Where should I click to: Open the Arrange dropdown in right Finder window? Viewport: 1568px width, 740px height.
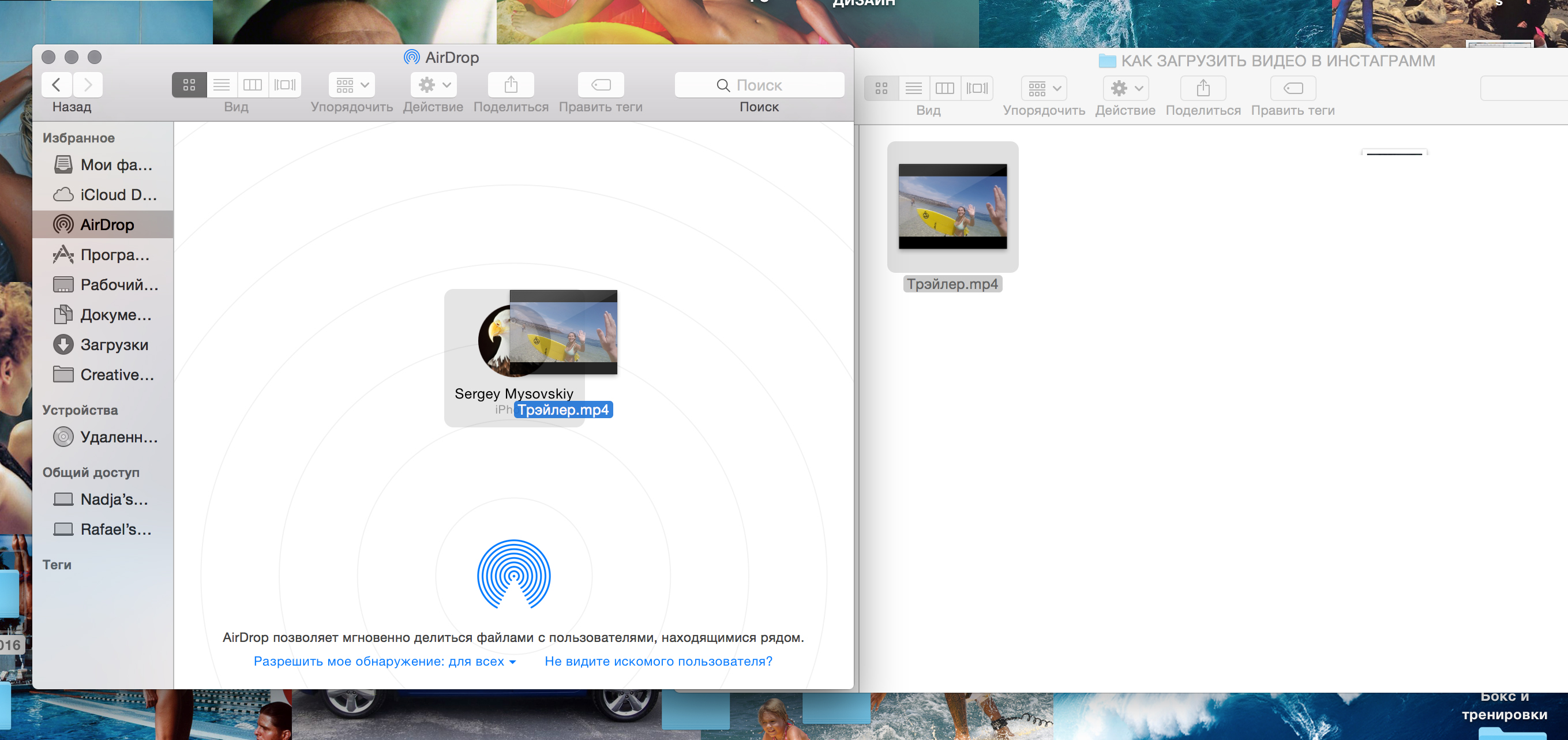pyautogui.click(x=1044, y=88)
